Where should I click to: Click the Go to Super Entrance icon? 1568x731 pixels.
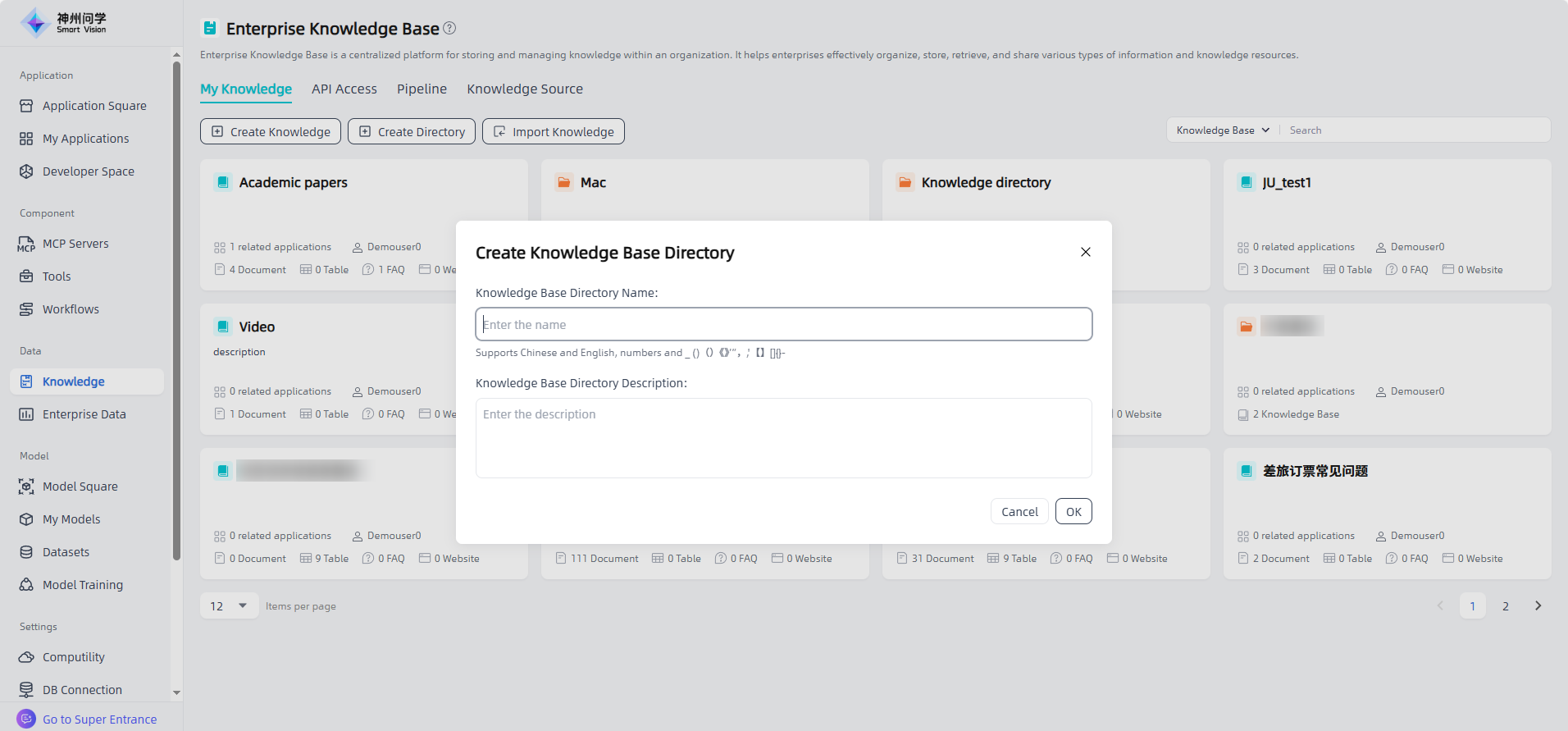point(26,719)
